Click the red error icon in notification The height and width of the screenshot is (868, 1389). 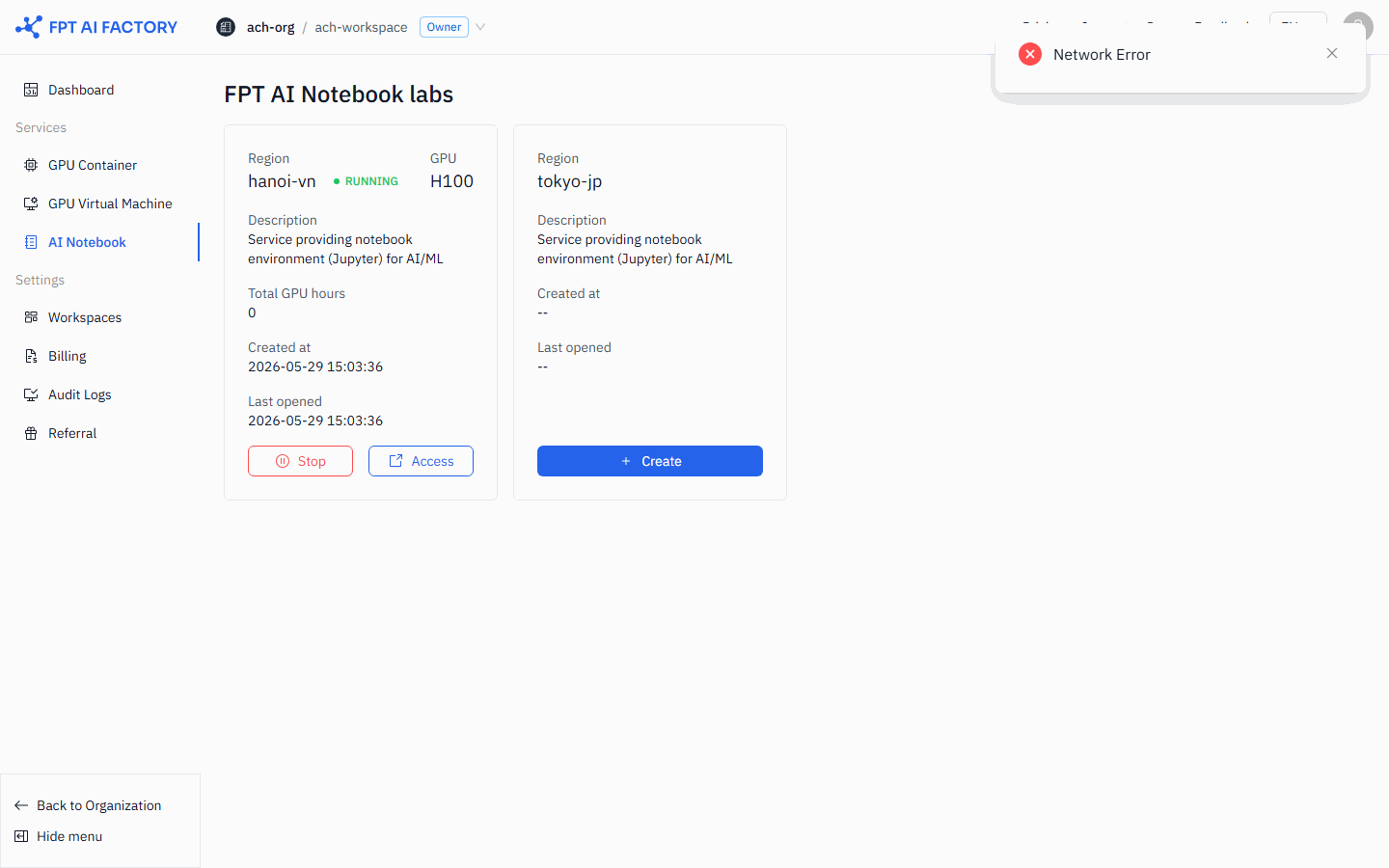pos(1030,54)
